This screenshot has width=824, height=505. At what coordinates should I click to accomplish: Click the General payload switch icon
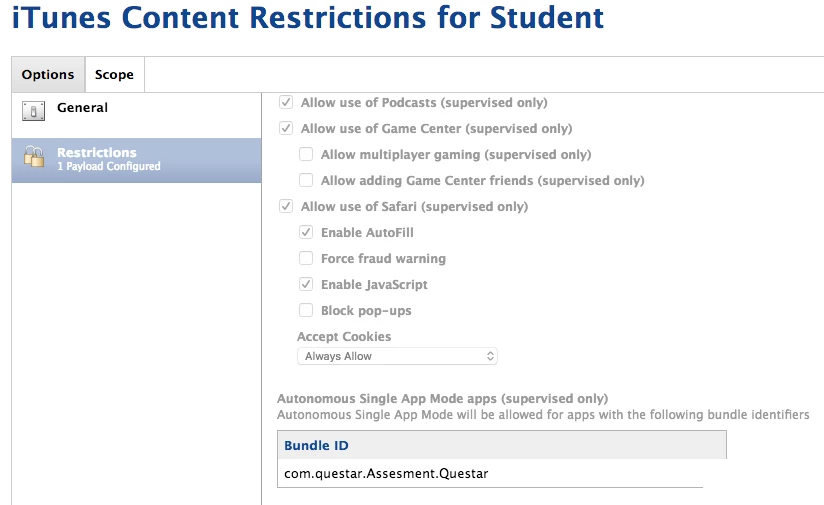point(33,111)
